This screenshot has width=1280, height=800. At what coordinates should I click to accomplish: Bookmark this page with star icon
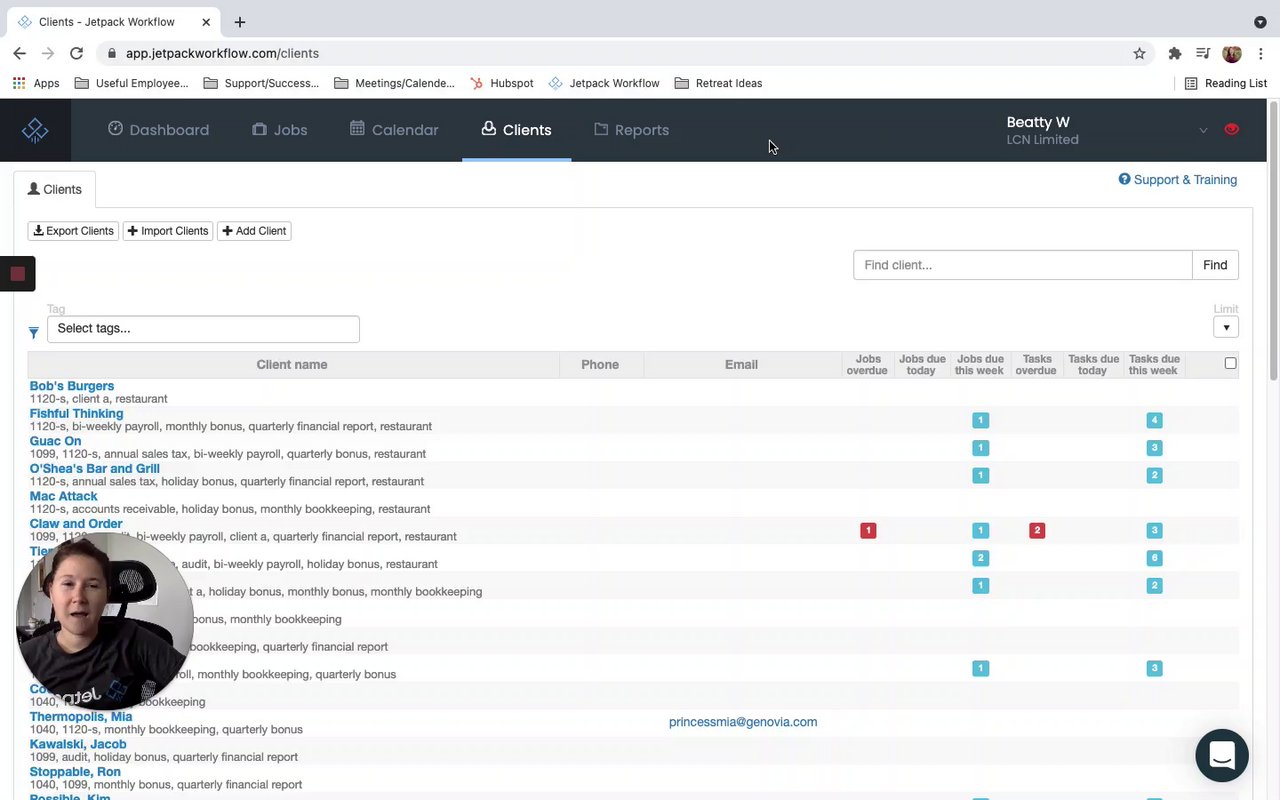1139,54
